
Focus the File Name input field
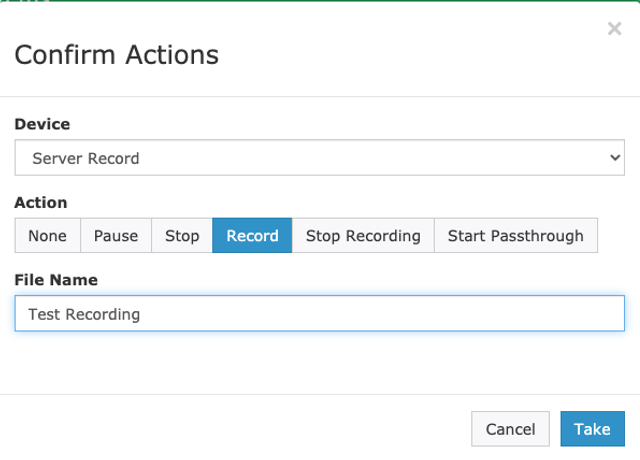[319, 313]
